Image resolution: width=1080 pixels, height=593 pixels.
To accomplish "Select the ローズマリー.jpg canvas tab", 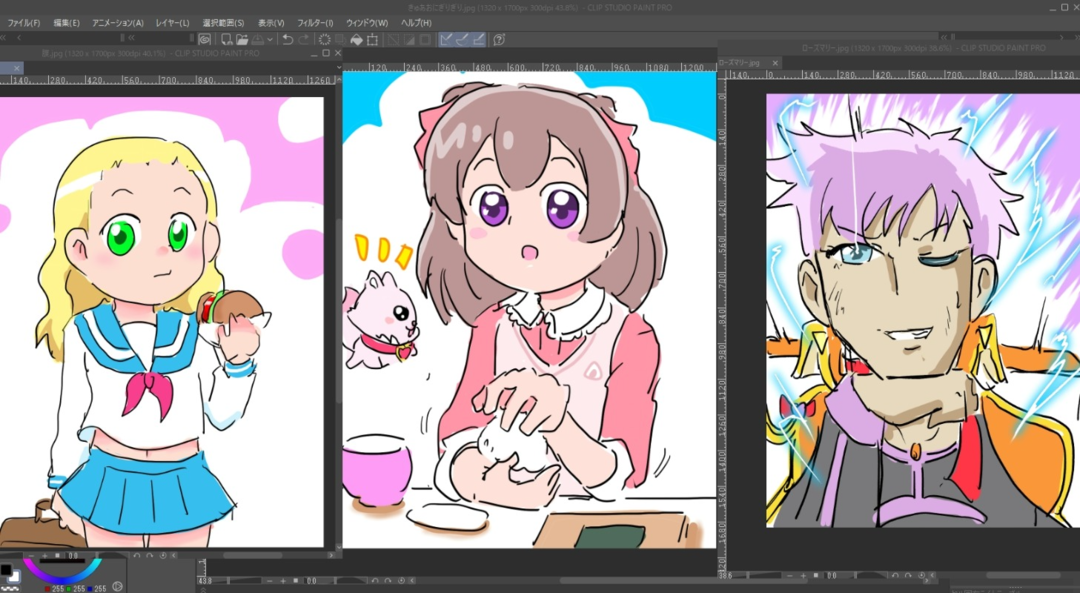I will click(740, 63).
